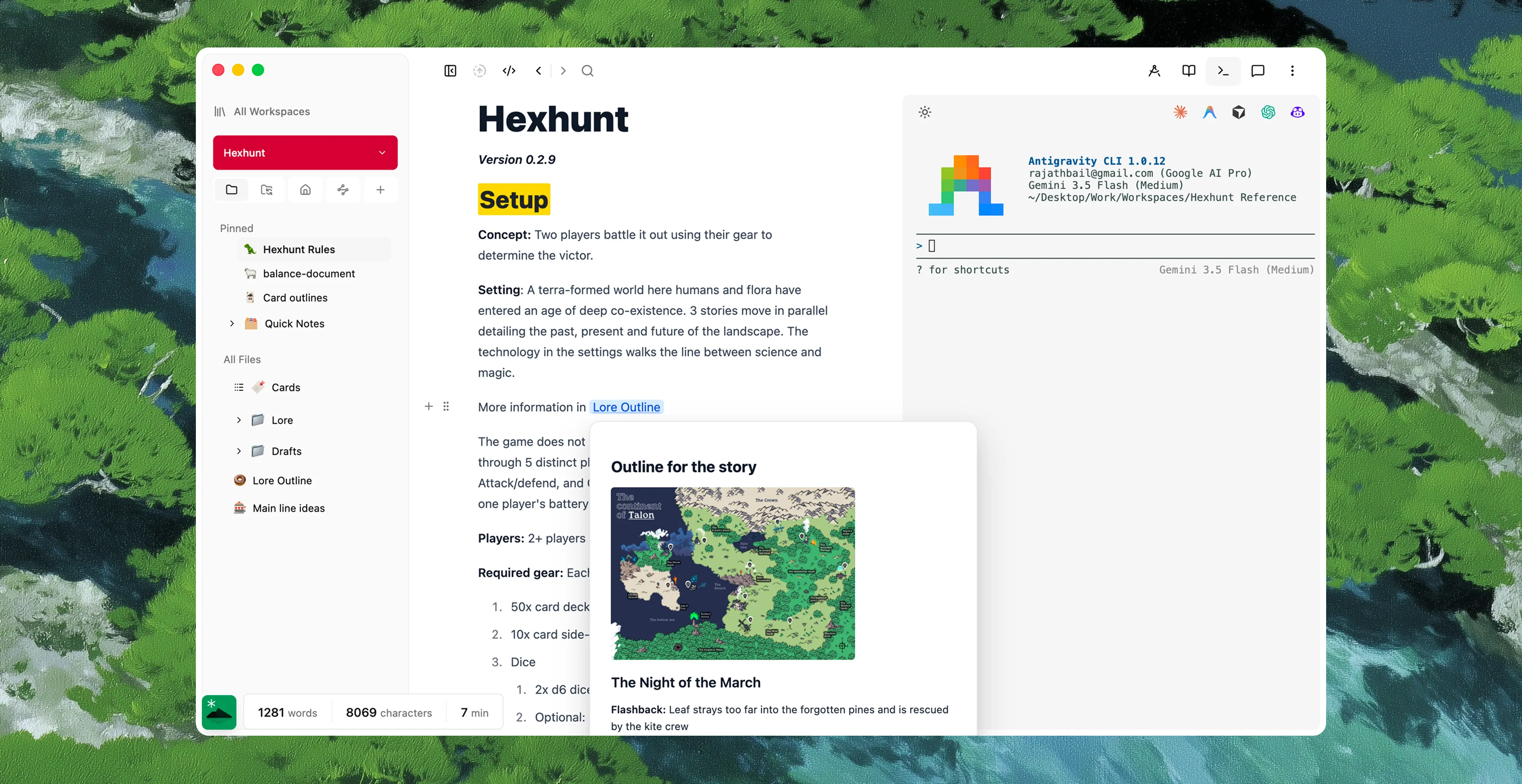Toggle the terminal panel icon
This screenshot has height=784, width=1522.
[x=1223, y=71]
